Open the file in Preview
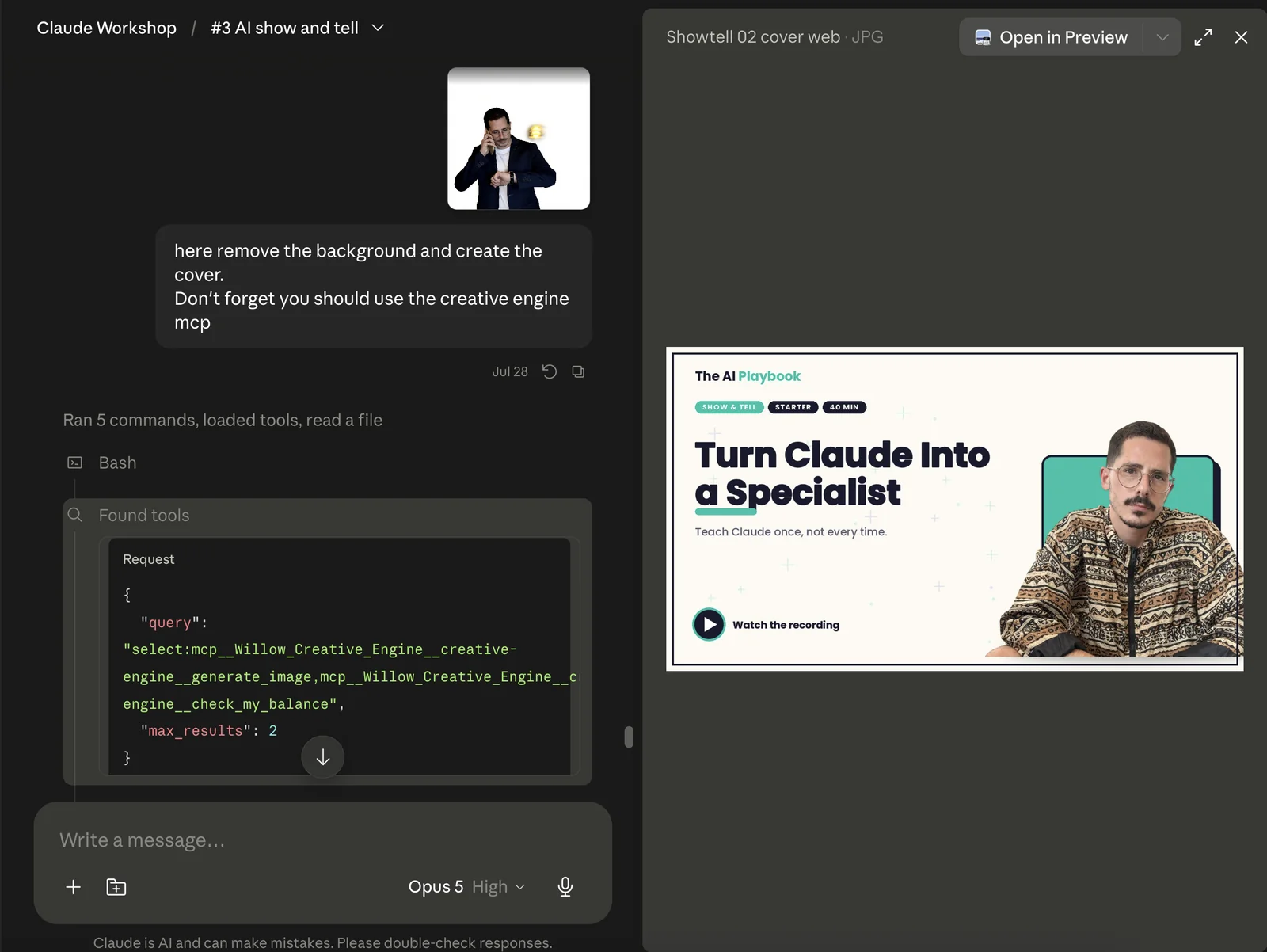Viewport: 1267px width, 952px height. tap(1051, 37)
